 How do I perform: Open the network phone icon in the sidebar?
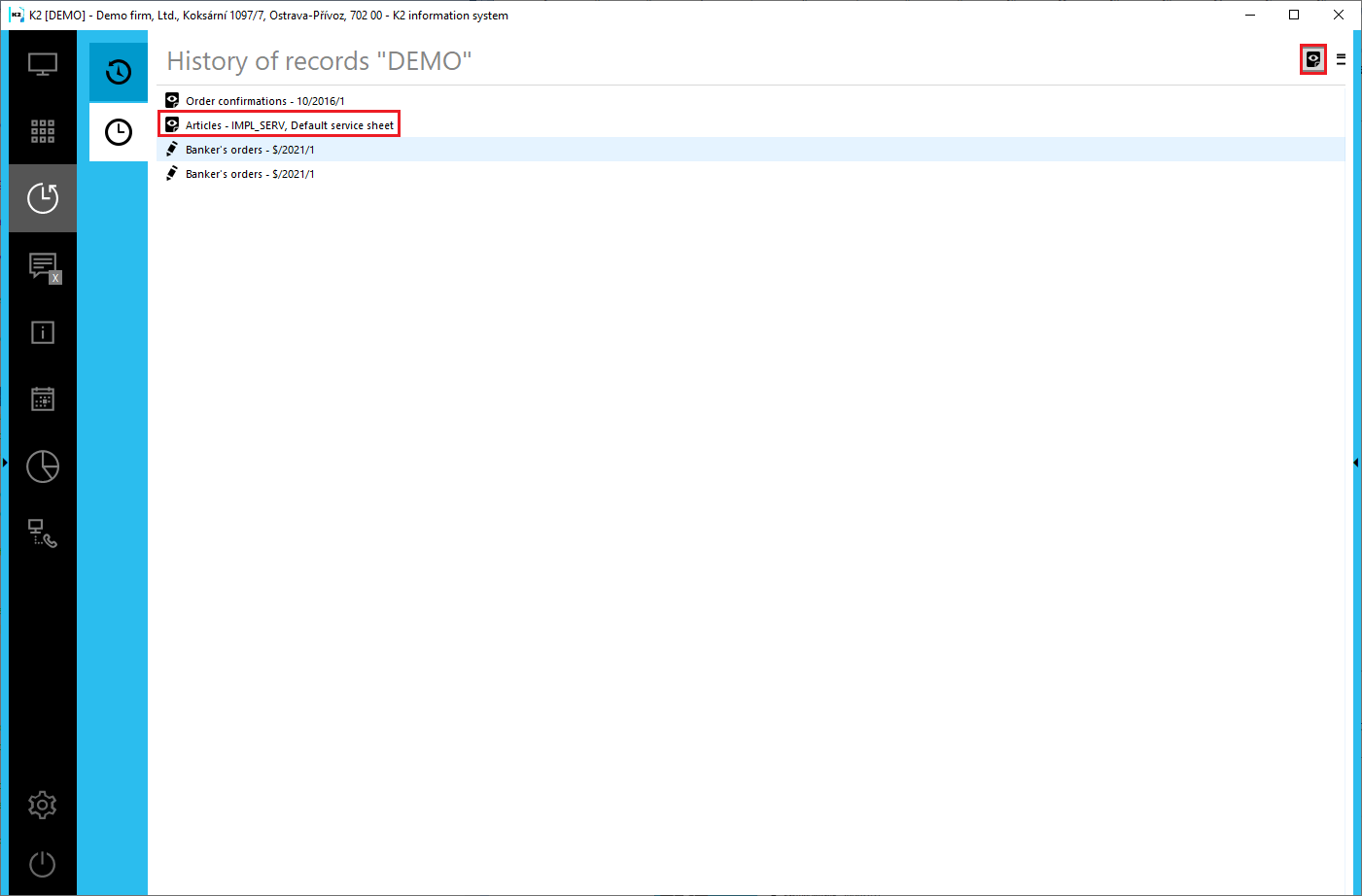[x=43, y=533]
